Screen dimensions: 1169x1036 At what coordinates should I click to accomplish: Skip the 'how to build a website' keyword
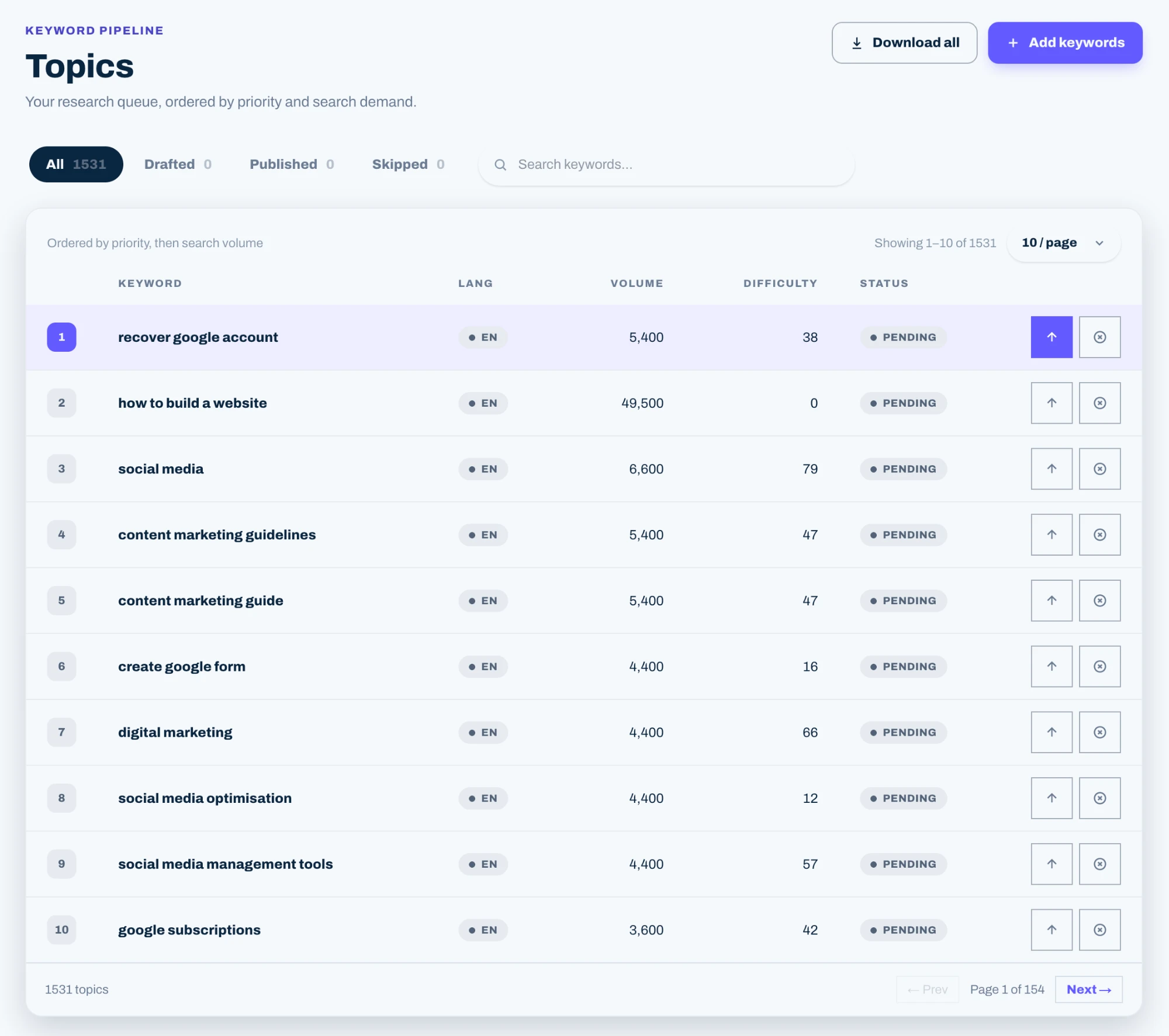(1099, 403)
